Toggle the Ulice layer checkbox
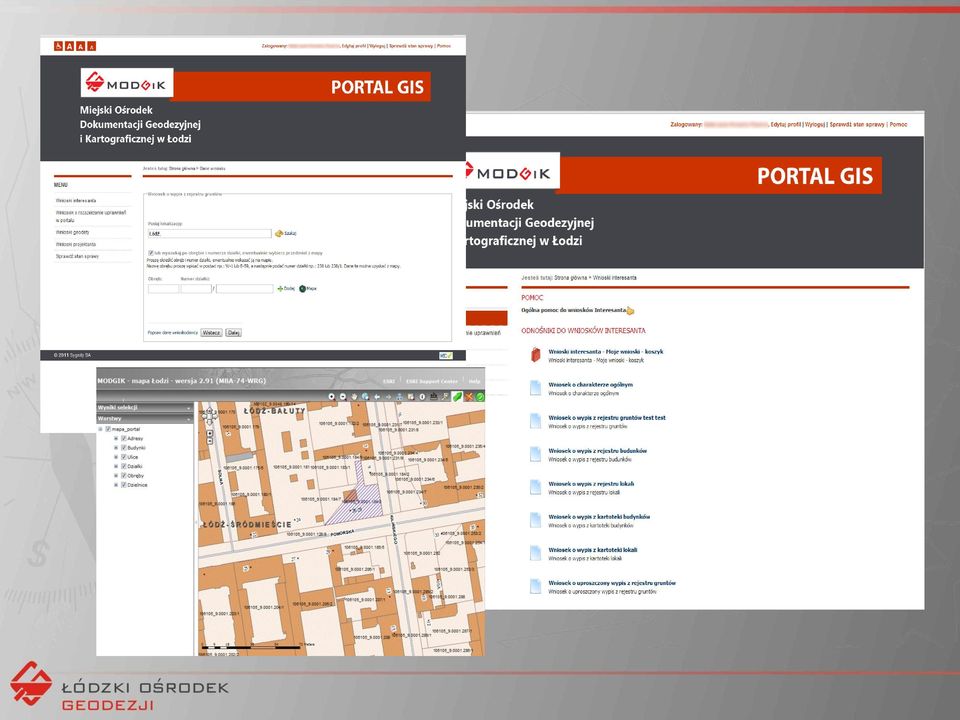 pos(124,457)
